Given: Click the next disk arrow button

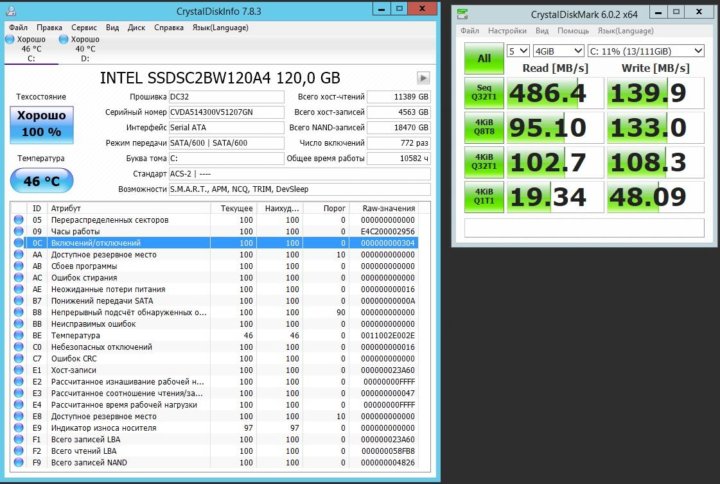Looking at the screenshot, I should point(423,78).
